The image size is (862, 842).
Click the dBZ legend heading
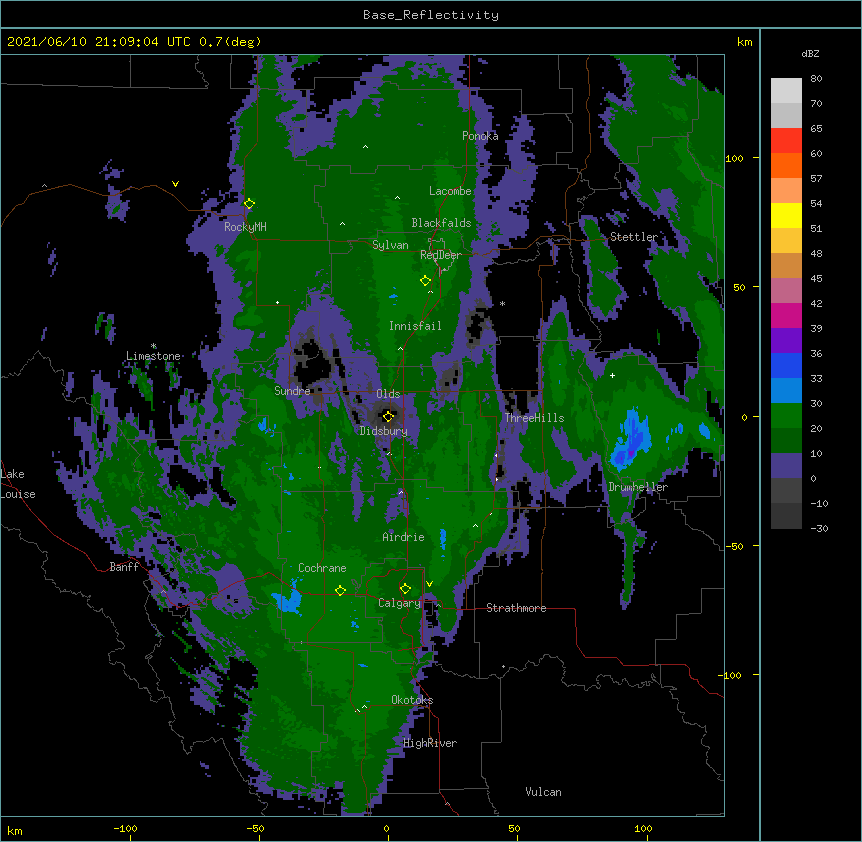(810, 54)
